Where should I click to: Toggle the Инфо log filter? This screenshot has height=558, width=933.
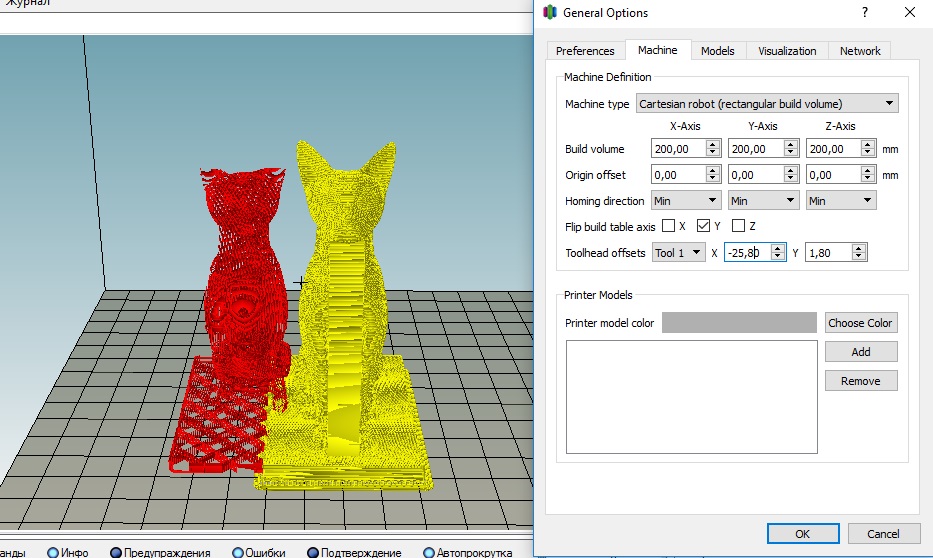click(x=68, y=552)
